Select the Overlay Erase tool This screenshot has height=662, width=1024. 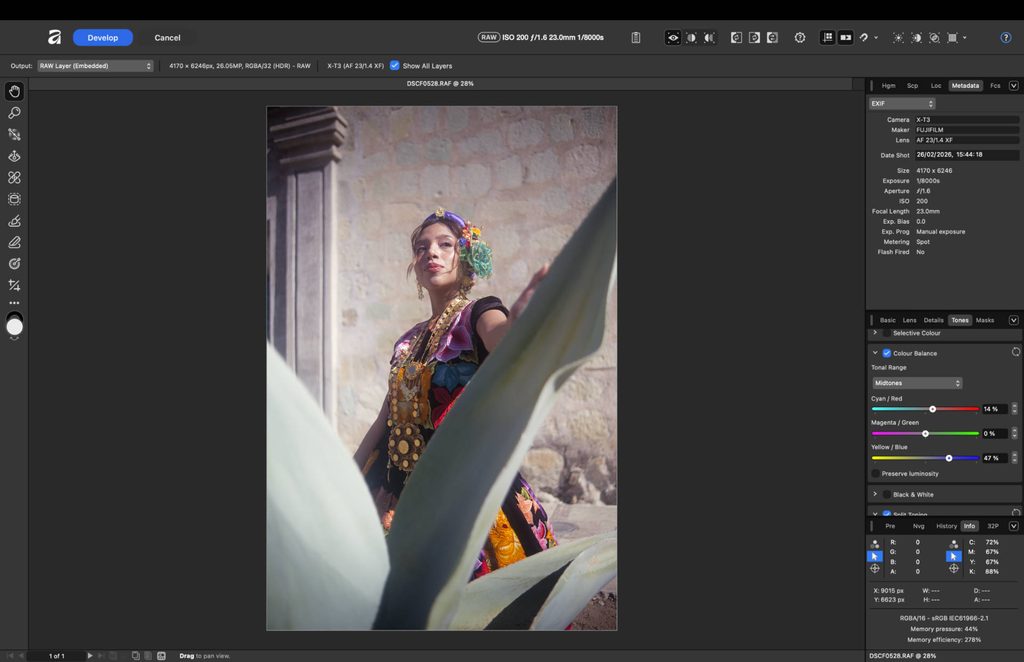tap(14, 242)
